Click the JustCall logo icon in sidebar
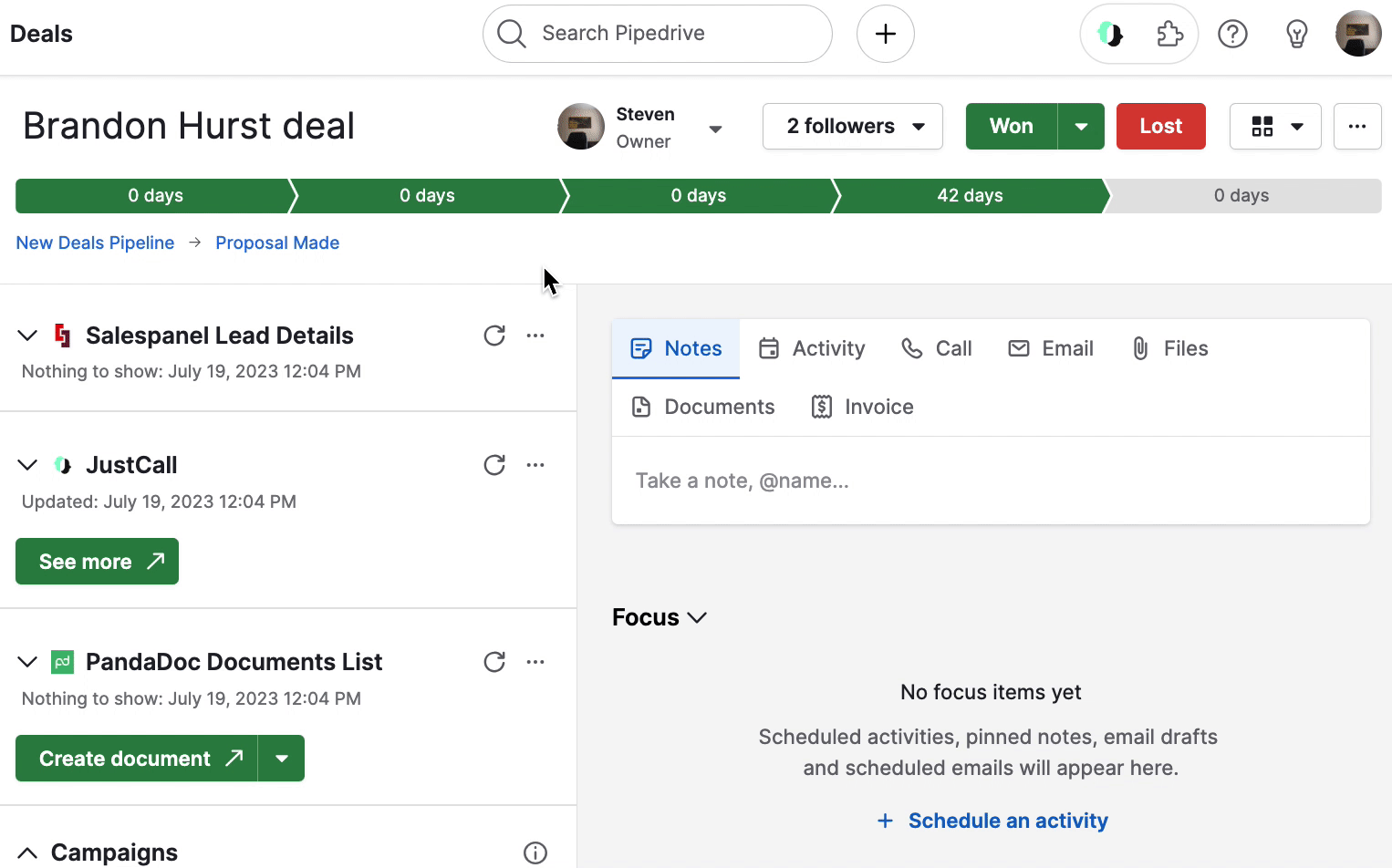1392x868 pixels. [x=62, y=465]
